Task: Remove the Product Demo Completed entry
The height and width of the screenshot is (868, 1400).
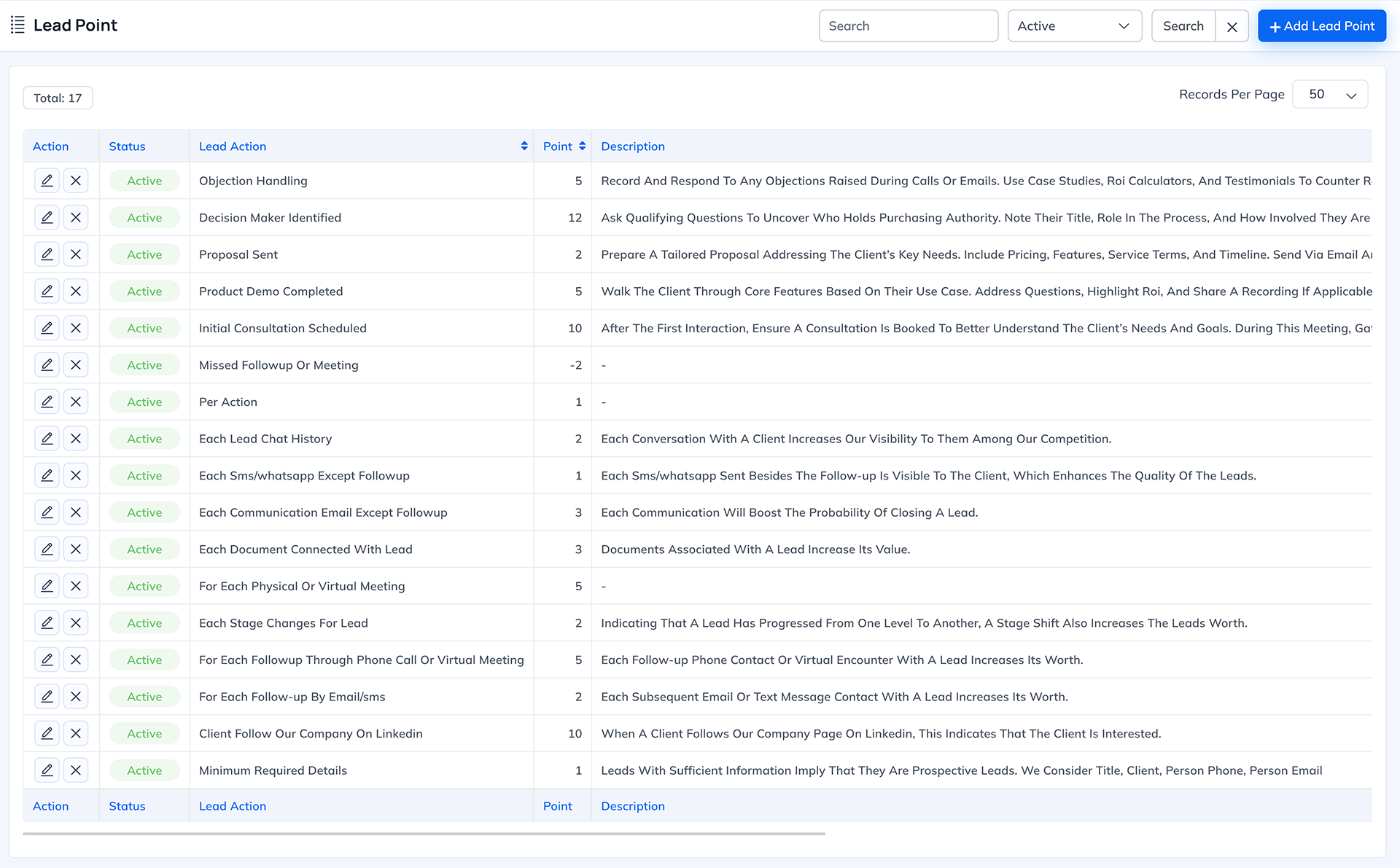Action: point(76,291)
